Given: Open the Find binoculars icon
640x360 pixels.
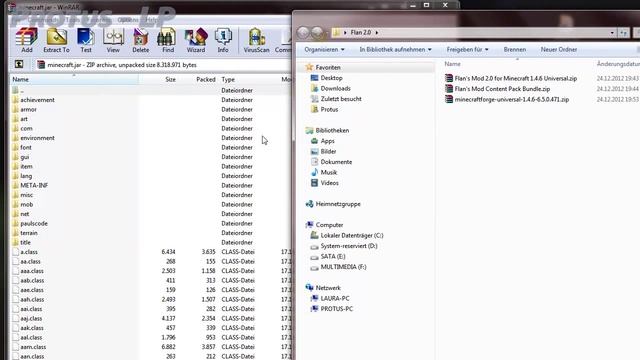Looking at the screenshot, I should [168, 40].
